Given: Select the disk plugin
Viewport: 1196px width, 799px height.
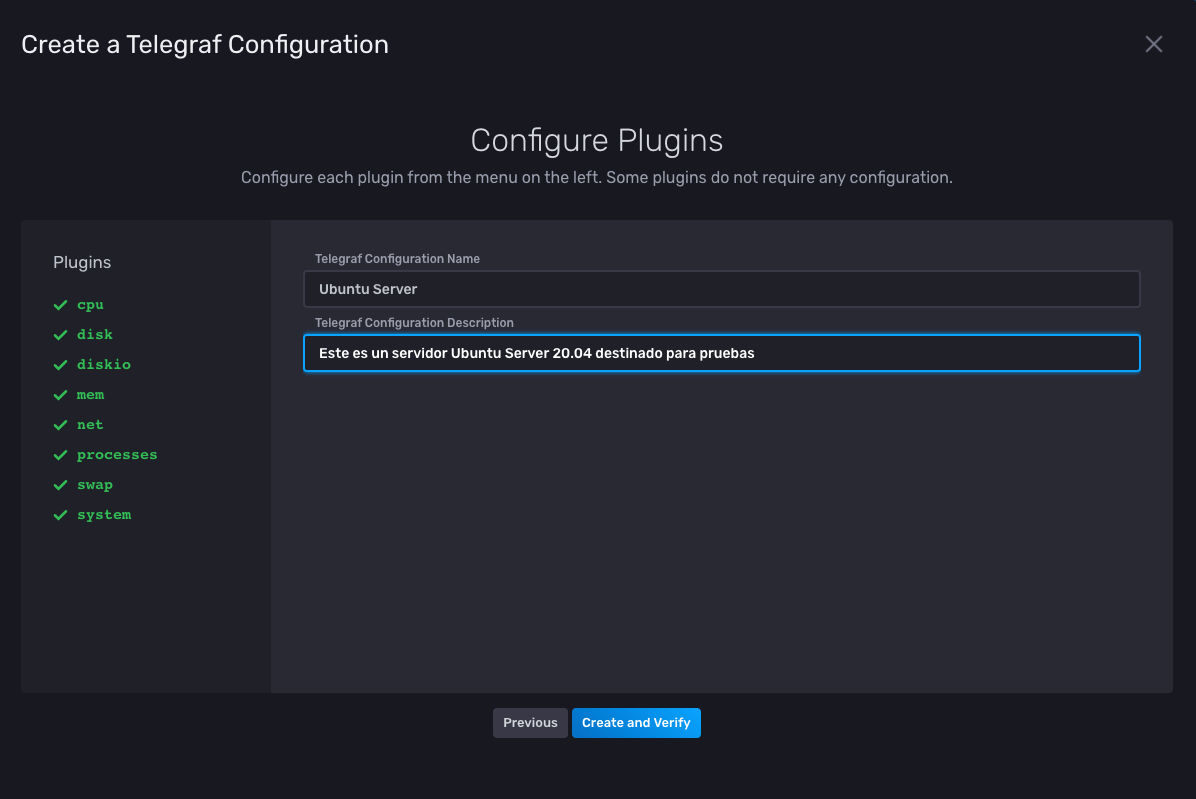Looking at the screenshot, I should [x=95, y=335].
